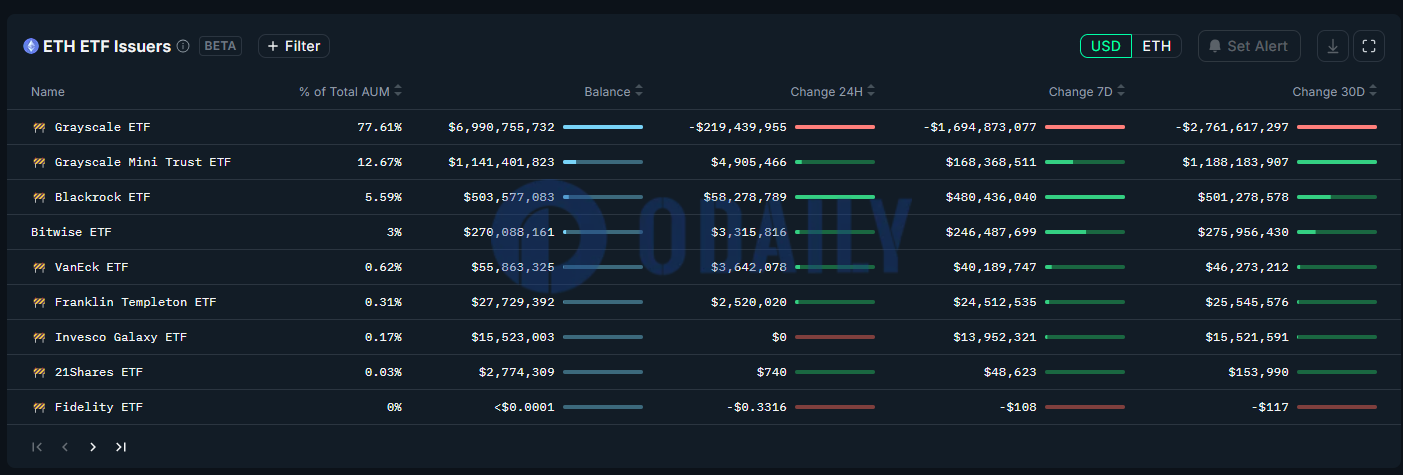Click the 24H change -$0.3316

[x=757, y=407]
